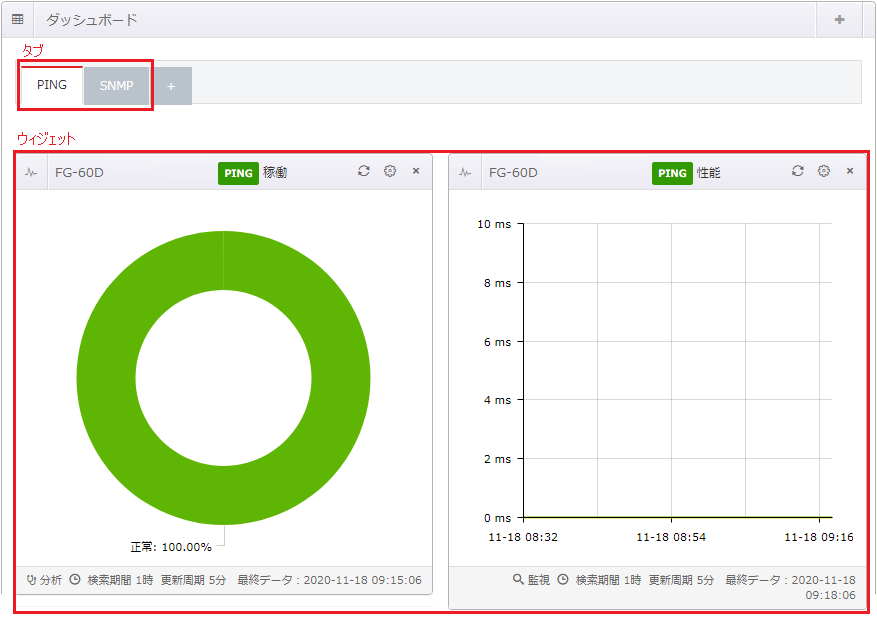
Task: Click the 正常: 100.00% chart label
Action: tap(171, 547)
